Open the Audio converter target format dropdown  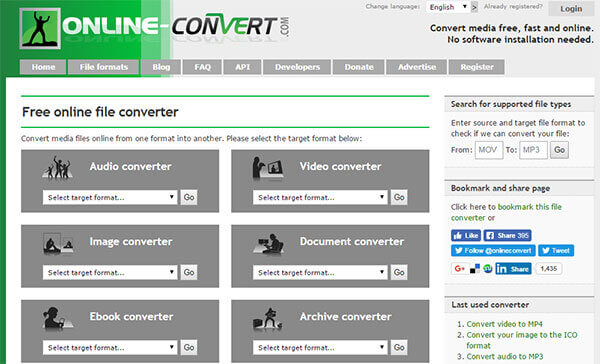pos(110,198)
